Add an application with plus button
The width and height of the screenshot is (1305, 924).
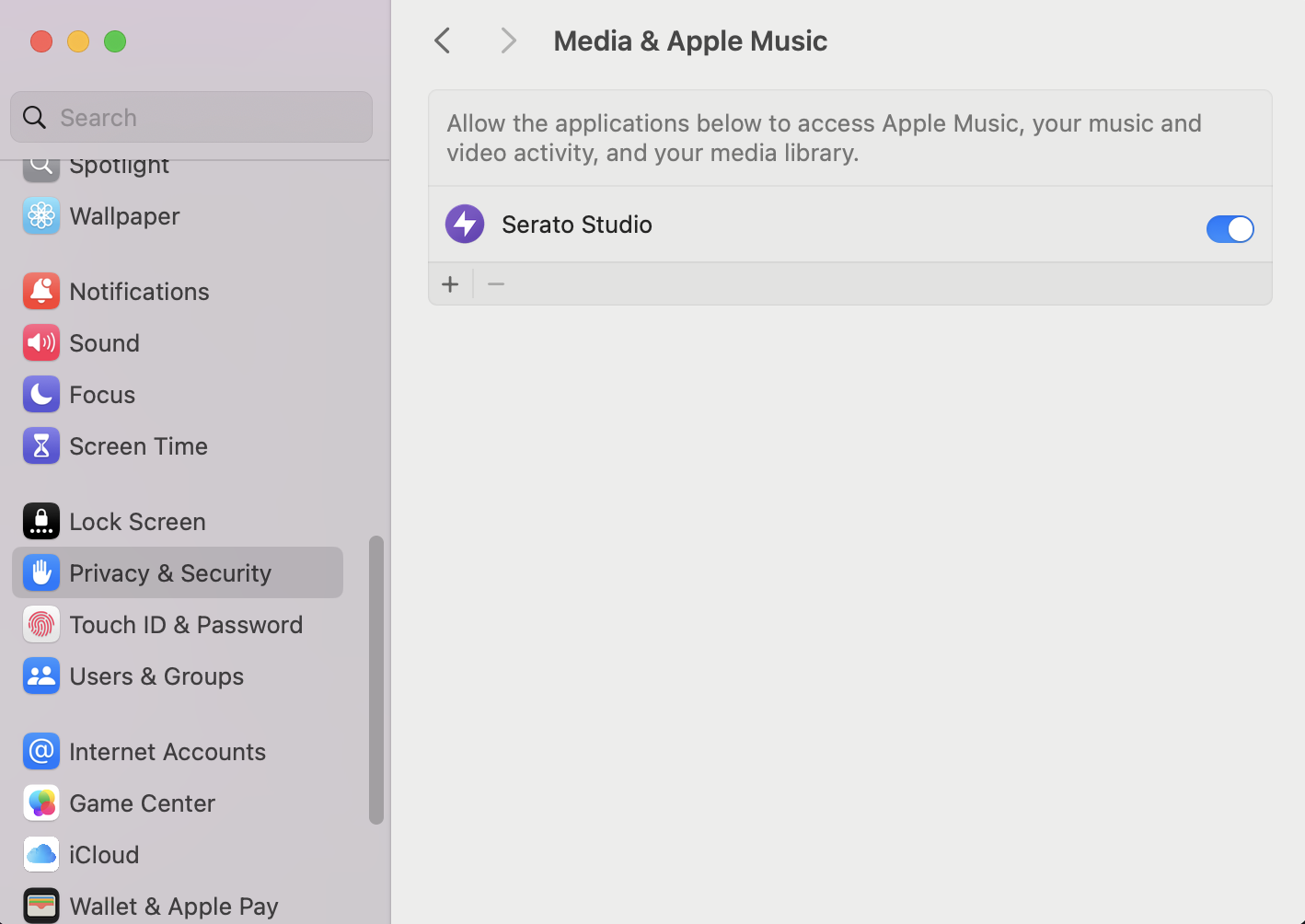(x=450, y=284)
